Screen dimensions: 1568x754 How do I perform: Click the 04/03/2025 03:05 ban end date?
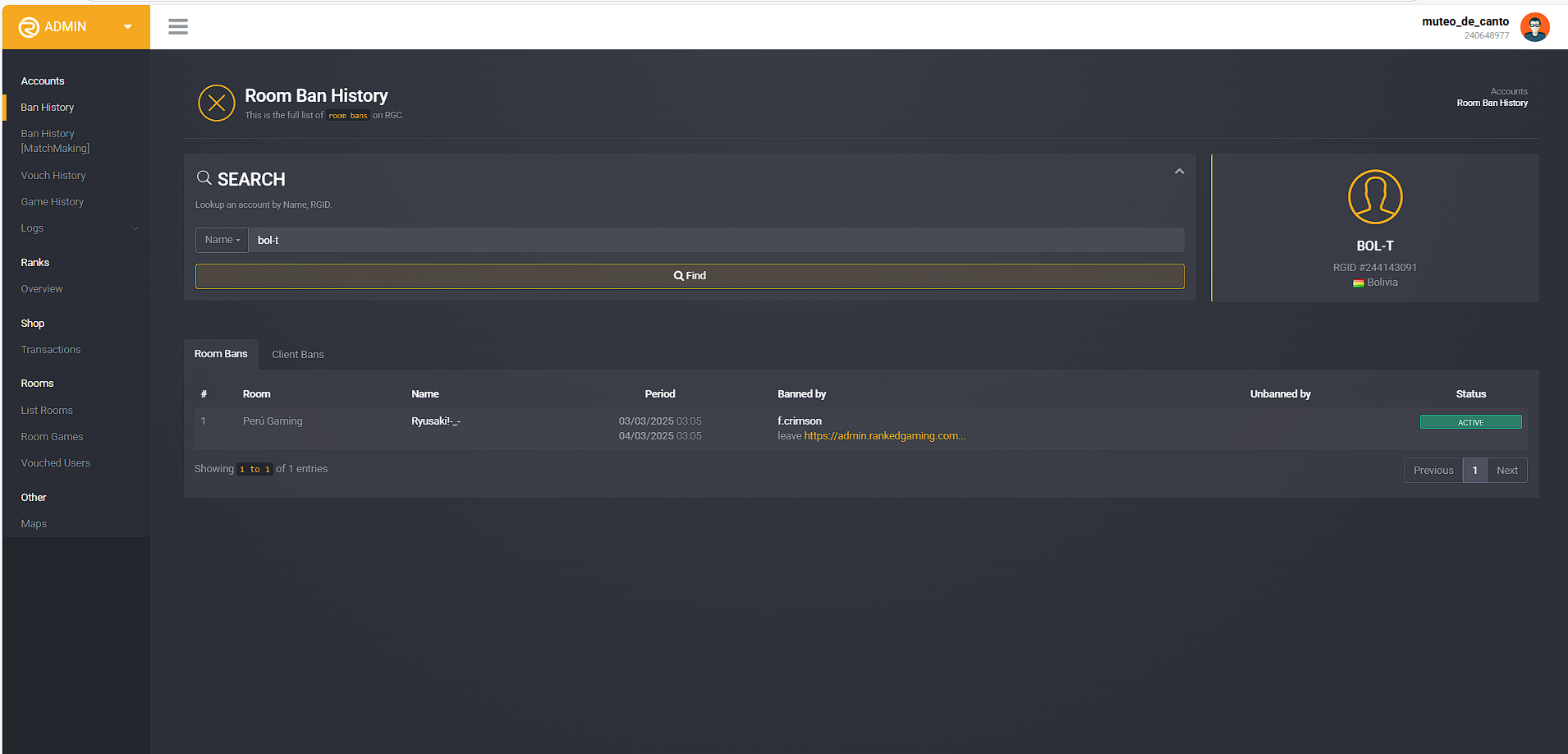point(660,436)
